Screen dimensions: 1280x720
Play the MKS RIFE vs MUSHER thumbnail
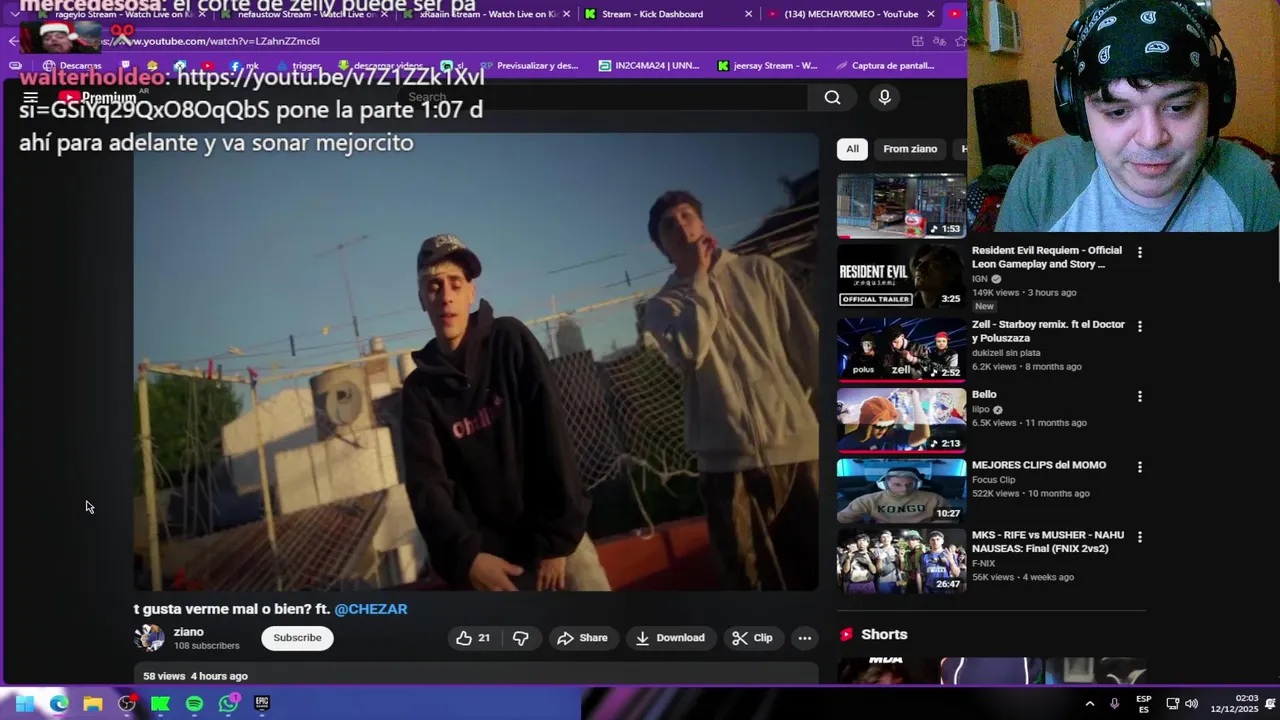click(901, 561)
